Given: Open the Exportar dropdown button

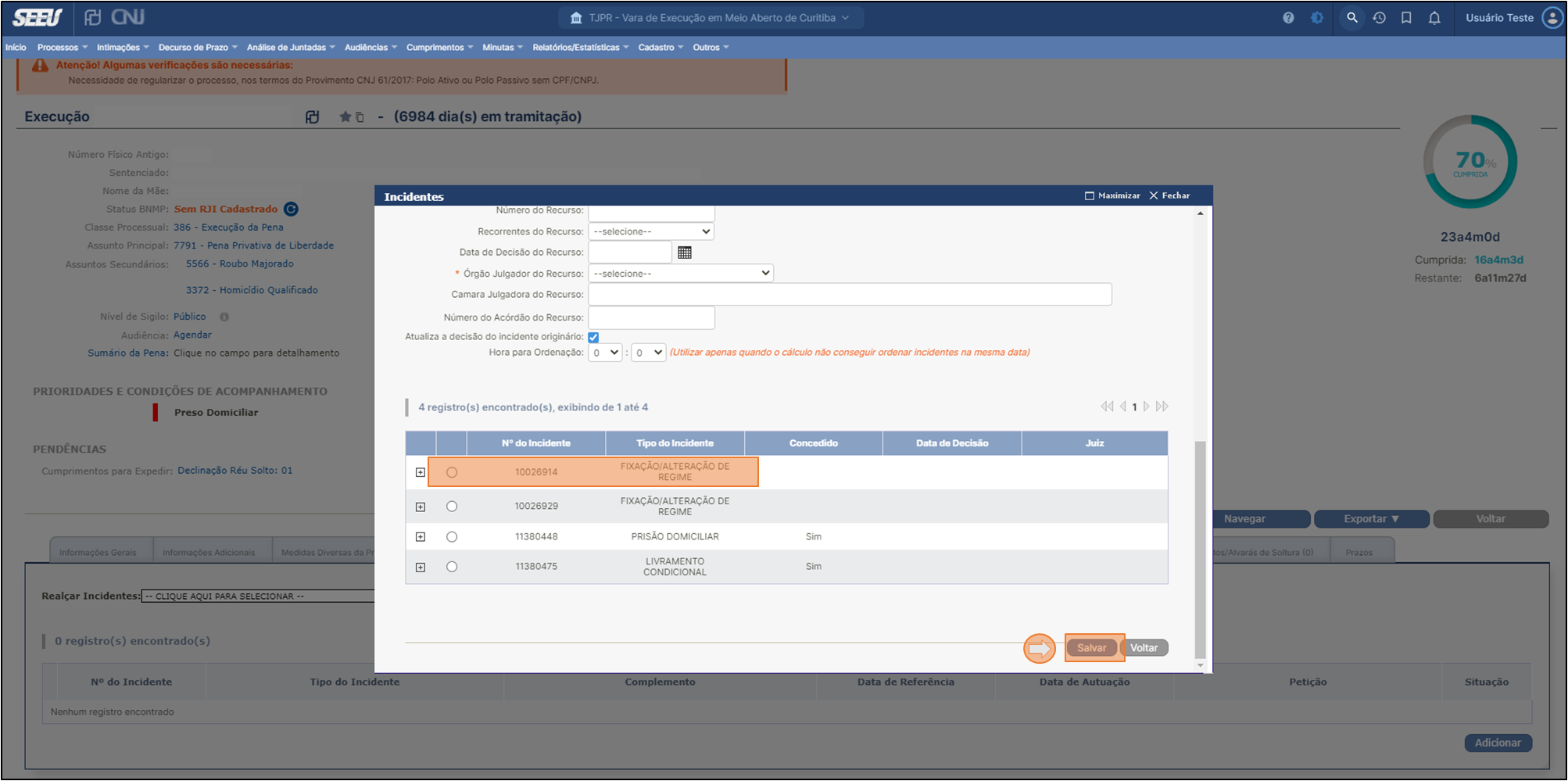Looking at the screenshot, I should (x=1372, y=519).
